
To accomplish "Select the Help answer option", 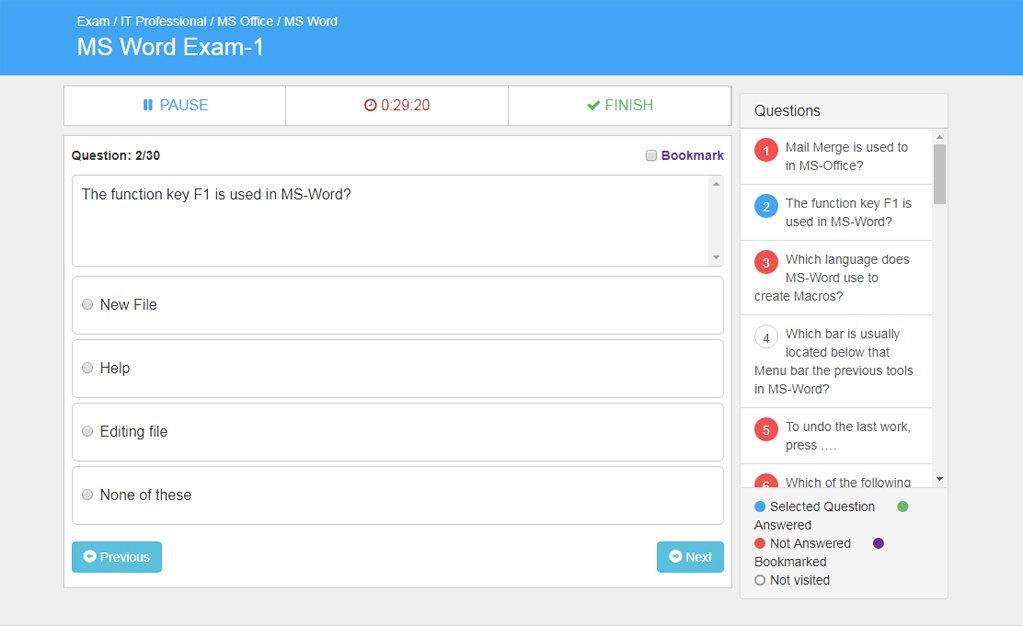I will (397, 368).
